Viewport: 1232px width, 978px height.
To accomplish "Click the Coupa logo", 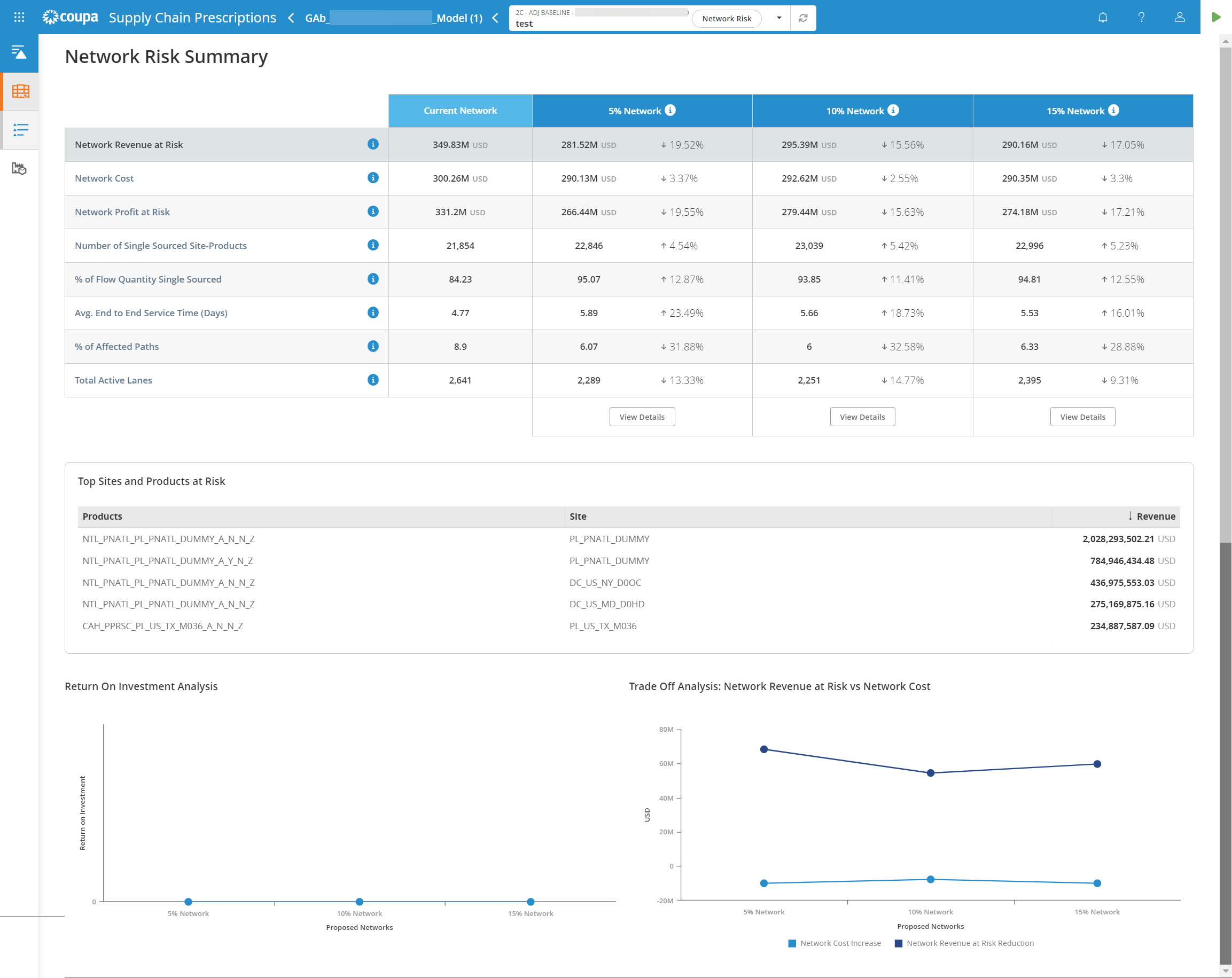I will pyautogui.click(x=71, y=17).
